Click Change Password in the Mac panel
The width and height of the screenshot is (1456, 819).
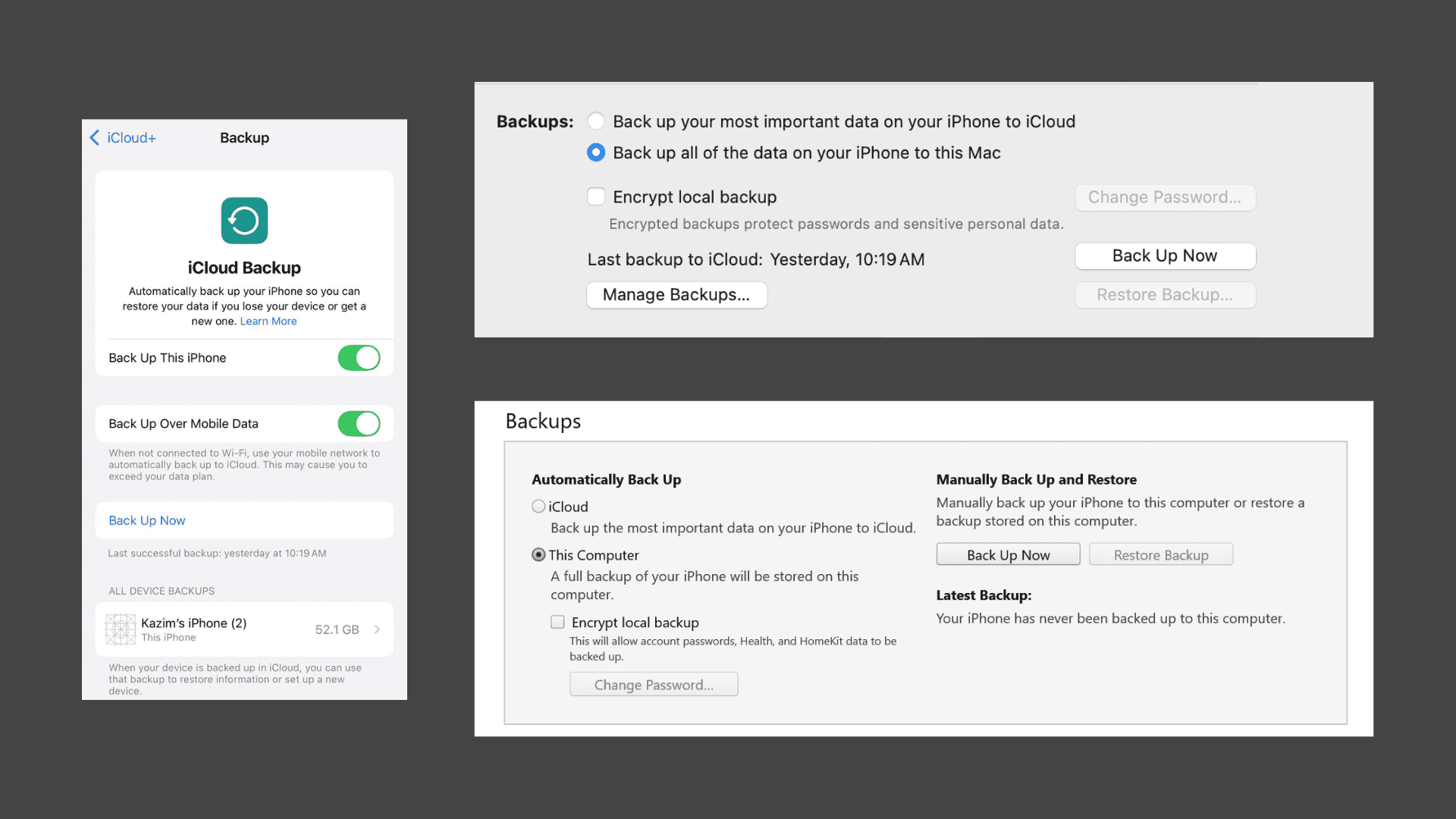(1165, 197)
